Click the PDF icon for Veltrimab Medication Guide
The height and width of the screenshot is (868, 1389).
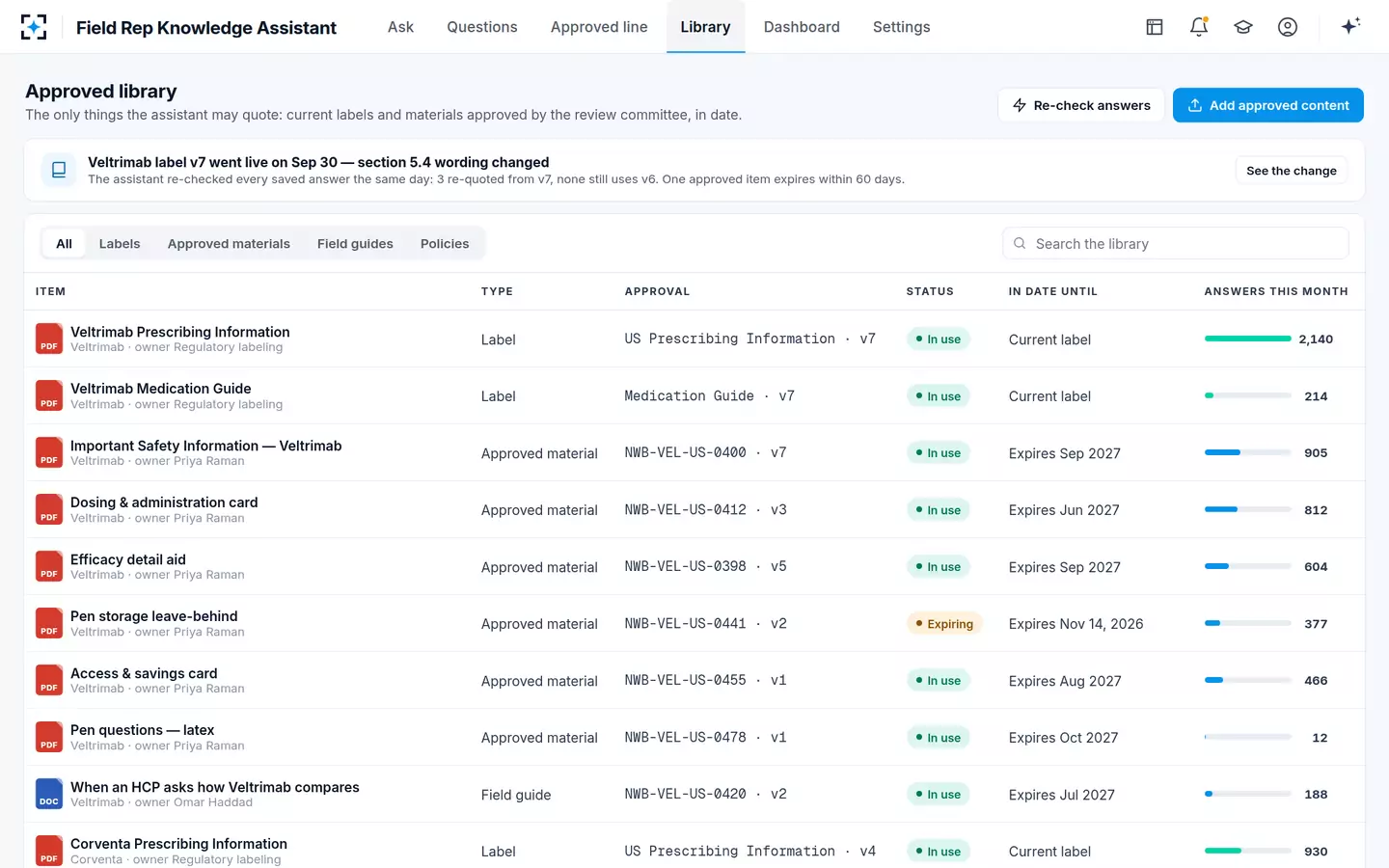(49, 395)
